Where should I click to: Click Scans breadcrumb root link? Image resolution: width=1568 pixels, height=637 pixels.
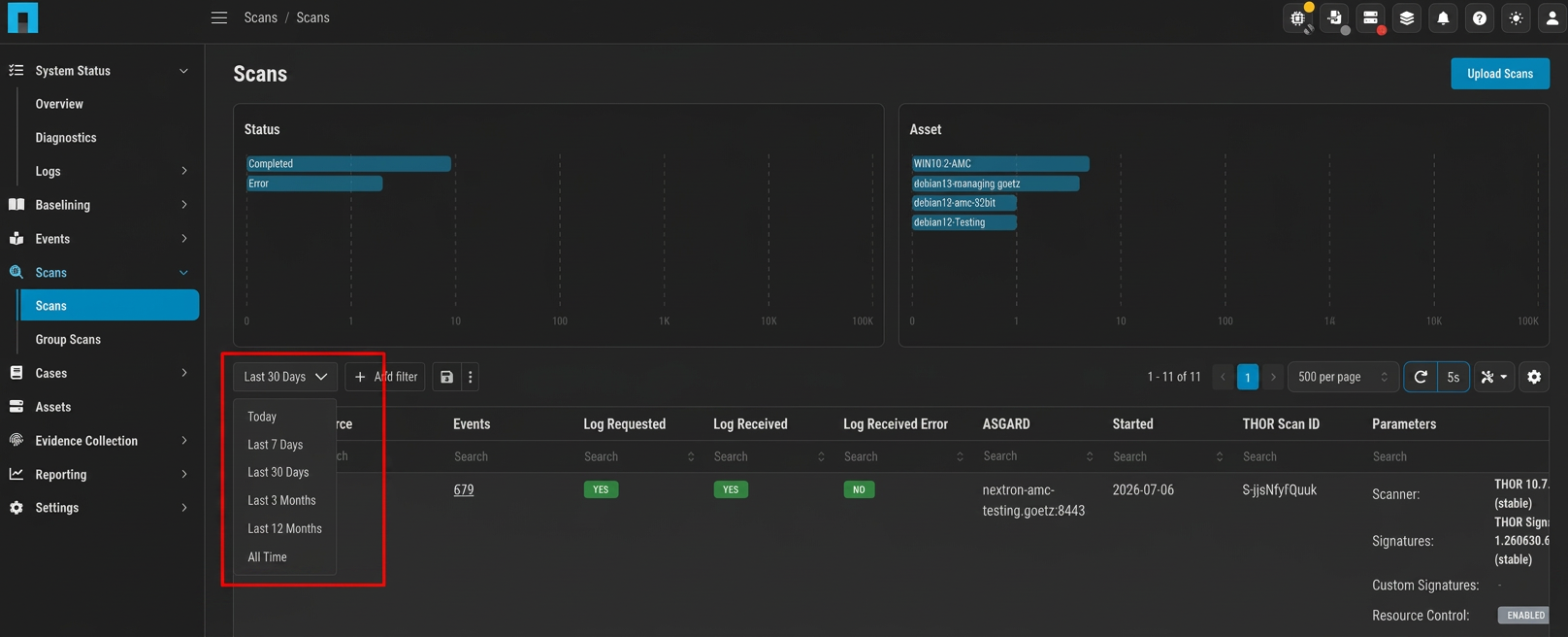click(261, 17)
